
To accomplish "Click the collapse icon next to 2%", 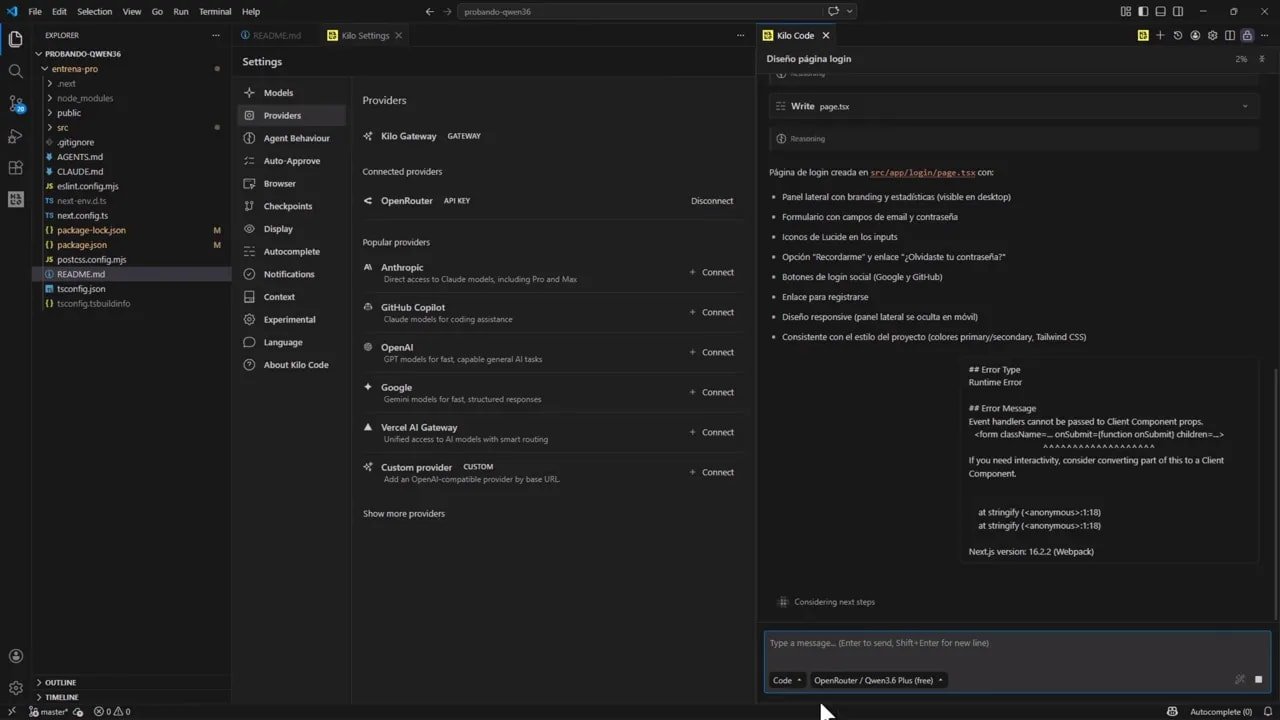I will click(1262, 59).
